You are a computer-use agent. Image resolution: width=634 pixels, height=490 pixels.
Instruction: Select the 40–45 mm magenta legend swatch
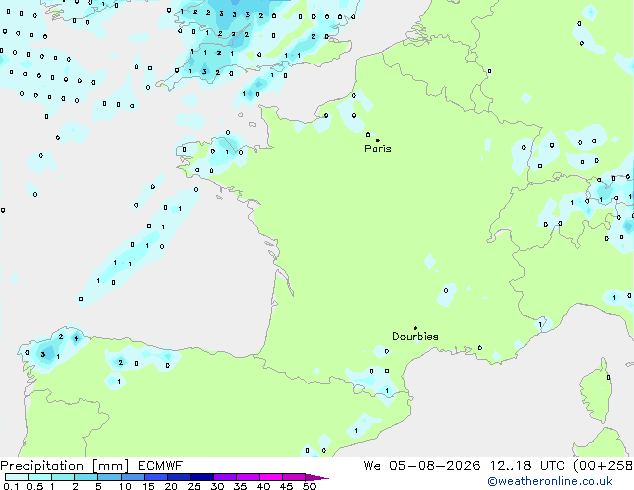pos(271,477)
